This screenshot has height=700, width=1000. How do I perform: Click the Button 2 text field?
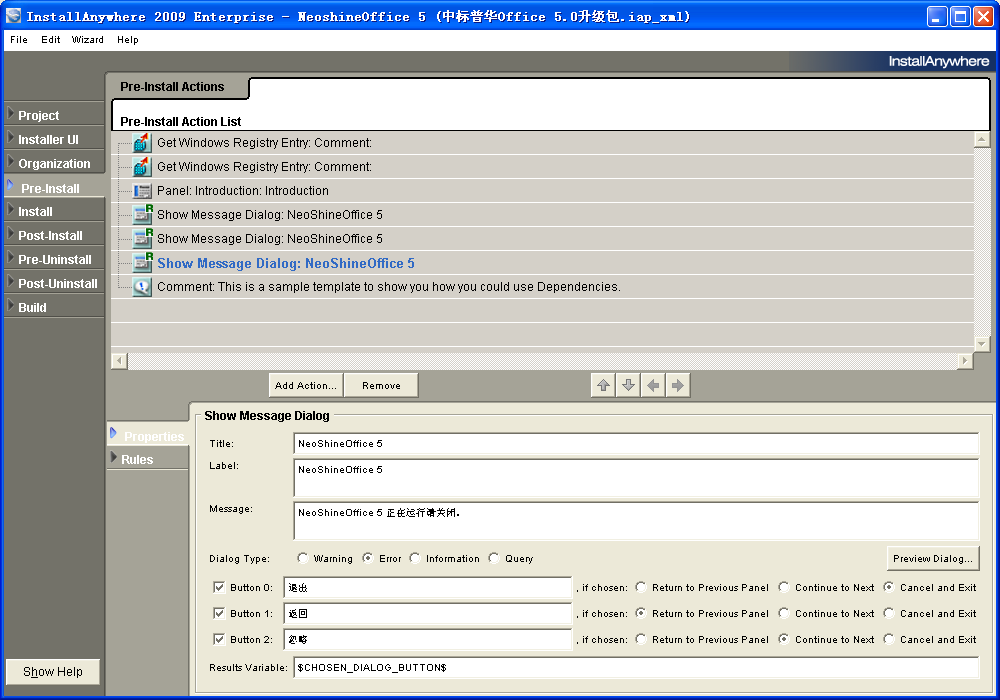click(427, 639)
